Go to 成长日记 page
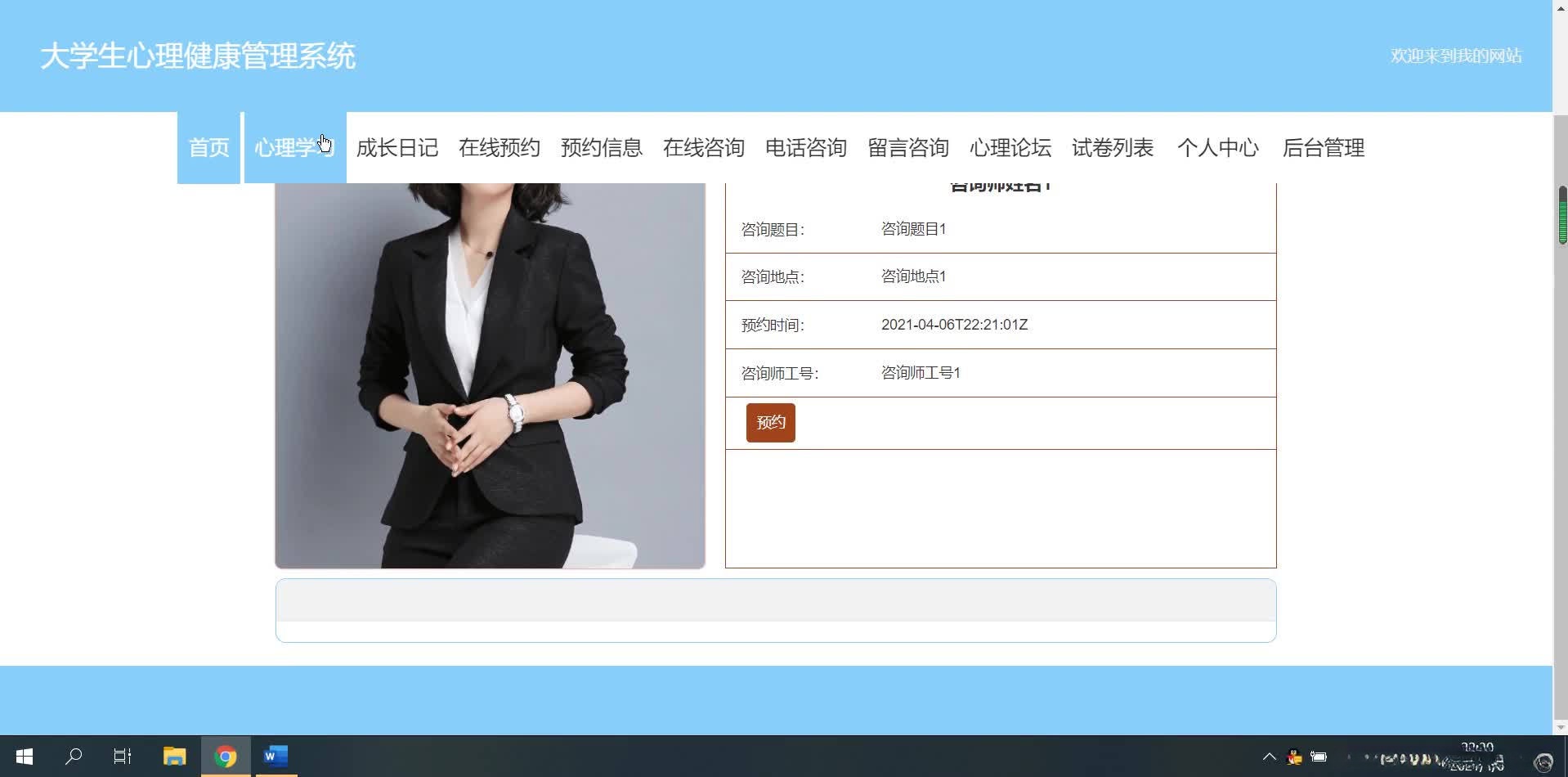The height and width of the screenshot is (777, 1568). coord(397,148)
